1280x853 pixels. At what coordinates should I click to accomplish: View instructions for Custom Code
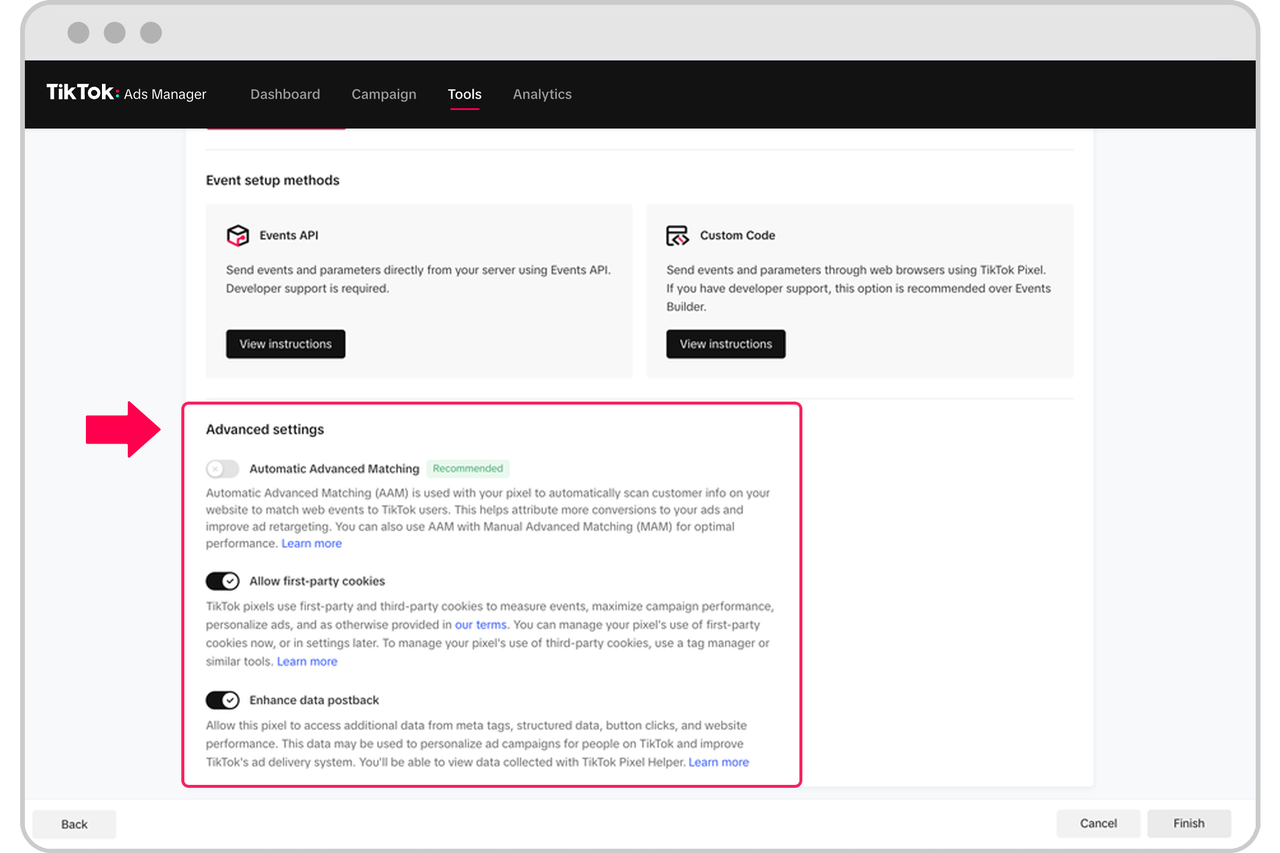pyautogui.click(x=726, y=344)
